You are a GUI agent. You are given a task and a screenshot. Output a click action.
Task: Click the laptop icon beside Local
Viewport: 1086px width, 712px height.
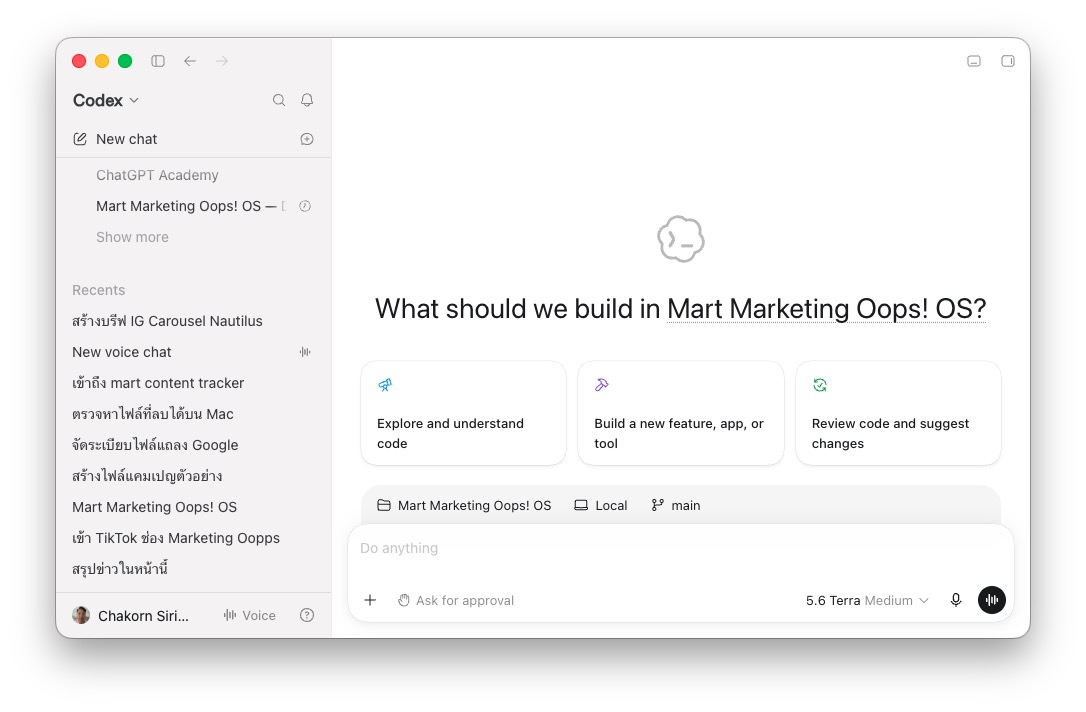[x=581, y=506]
